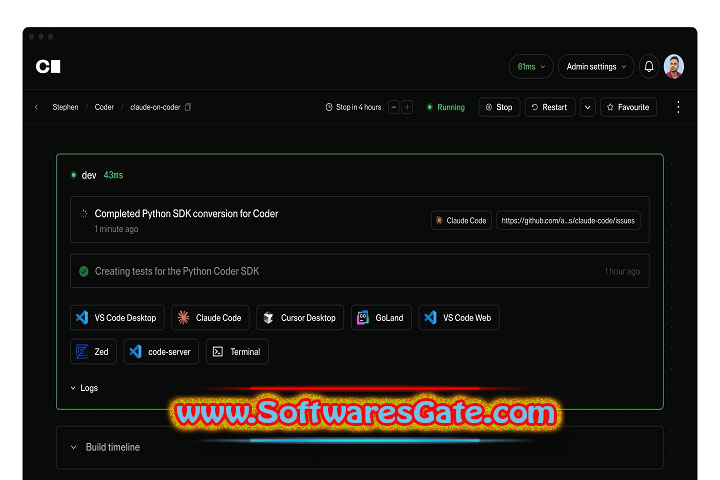Image resolution: width=720 pixels, height=480 pixels.
Task: Expand the Logs section
Action: [84, 388]
